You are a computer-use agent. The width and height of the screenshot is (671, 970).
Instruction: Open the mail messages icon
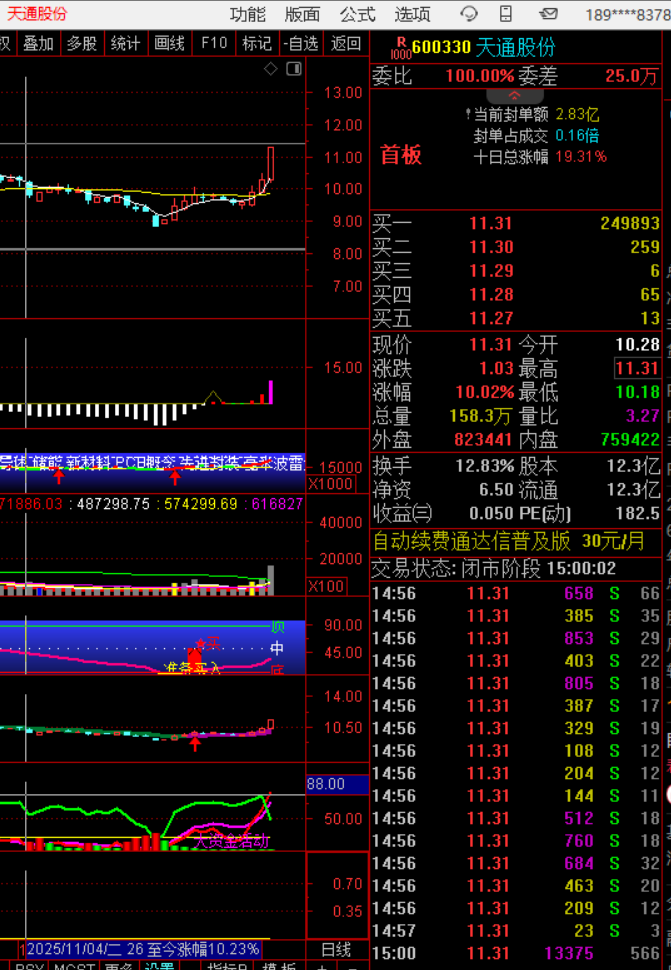(x=547, y=14)
